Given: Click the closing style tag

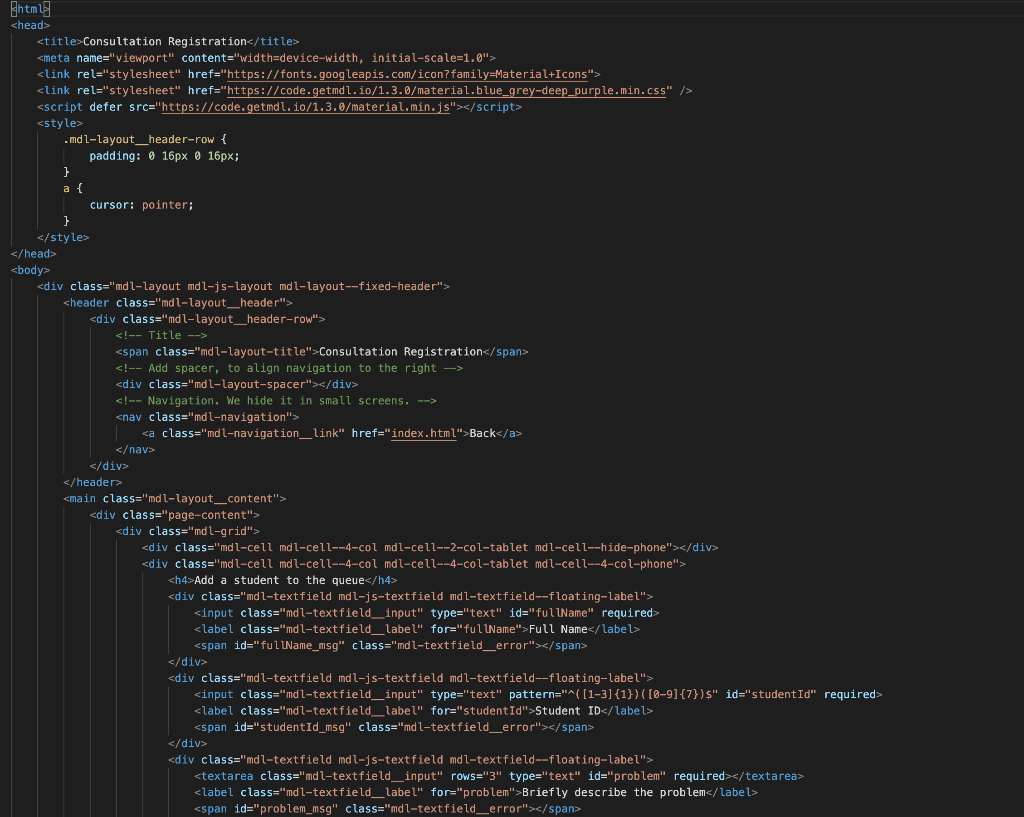Looking at the screenshot, I should click(x=63, y=238).
